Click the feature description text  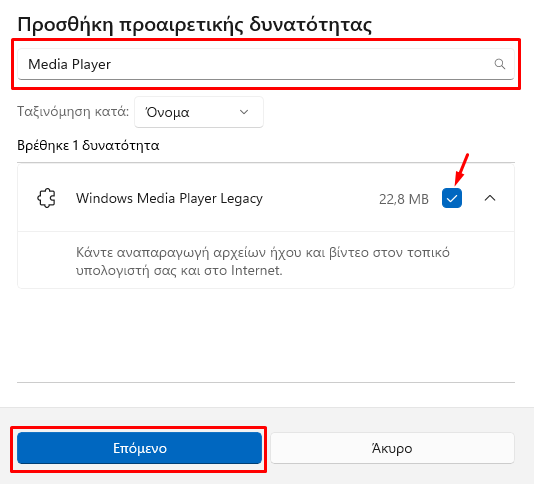coord(263,261)
